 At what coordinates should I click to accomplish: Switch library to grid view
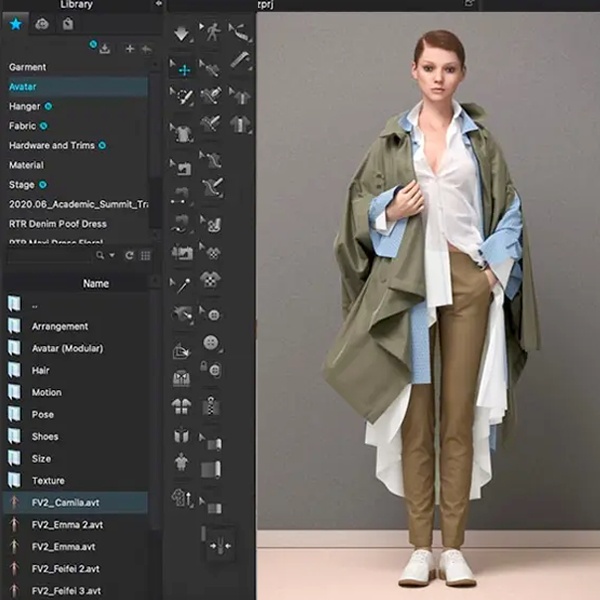tap(145, 256)
